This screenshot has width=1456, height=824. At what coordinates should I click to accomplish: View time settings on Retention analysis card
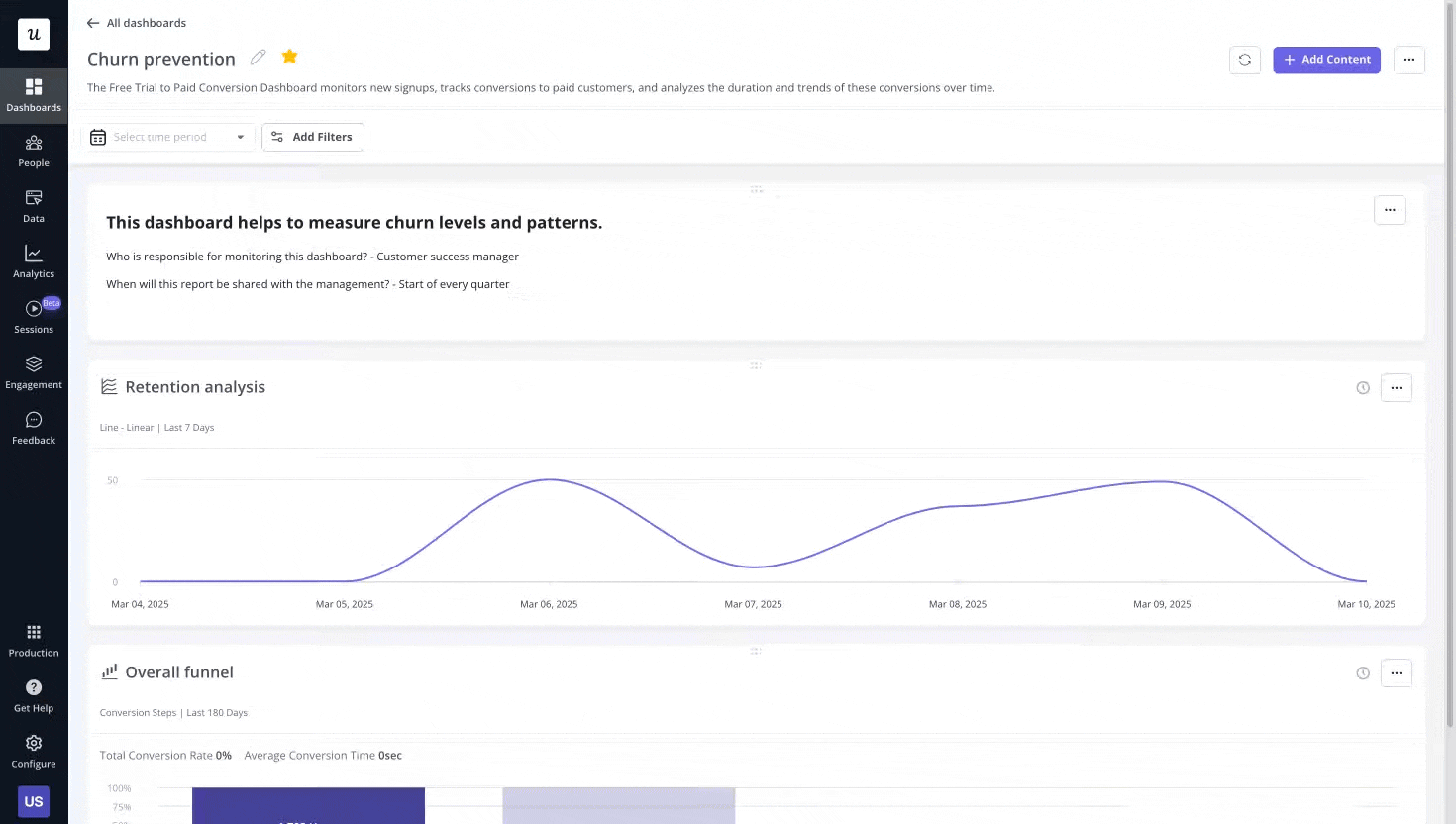pyautogui.click(x=1363, y=388)
